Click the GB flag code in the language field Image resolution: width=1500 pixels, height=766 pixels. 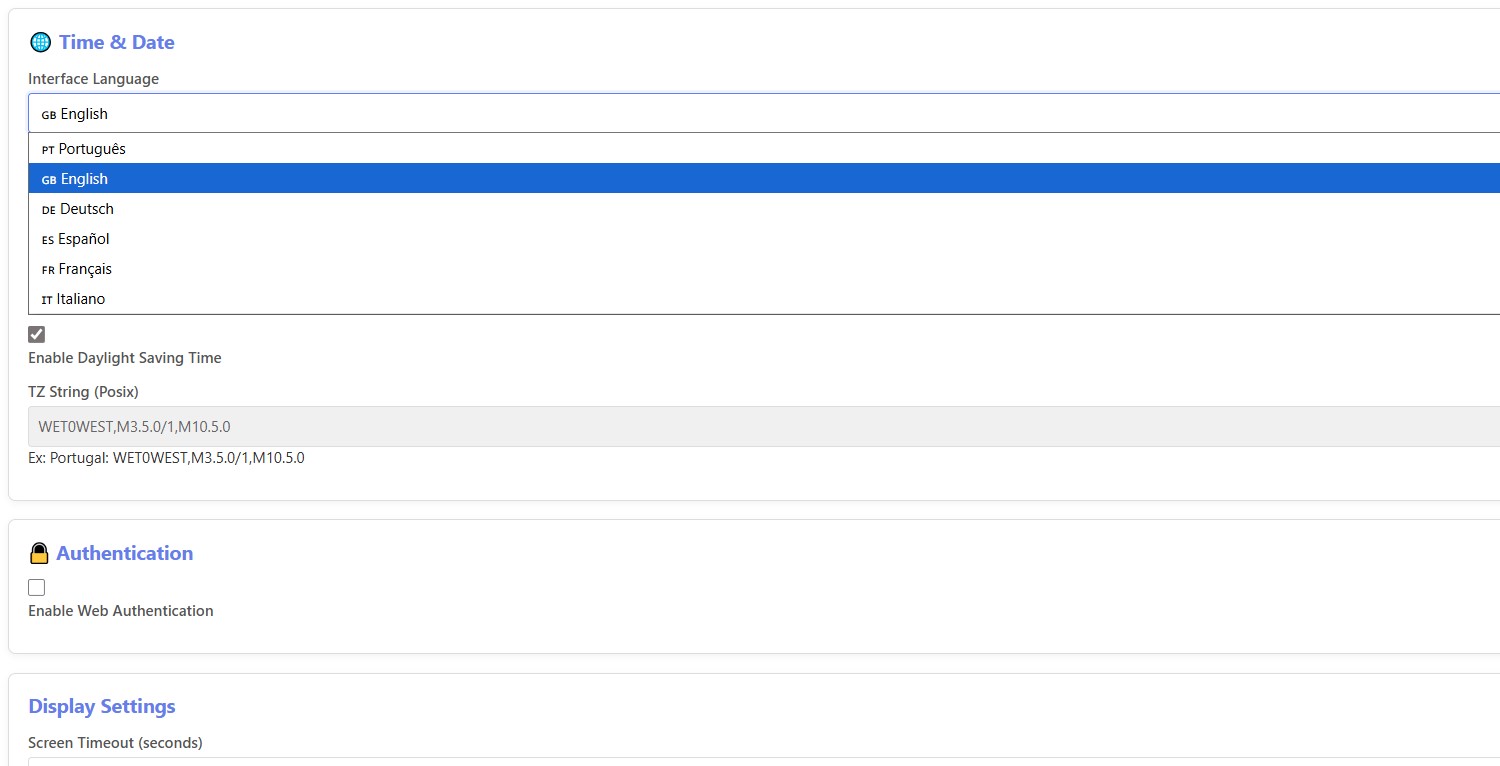click(49, 115)
